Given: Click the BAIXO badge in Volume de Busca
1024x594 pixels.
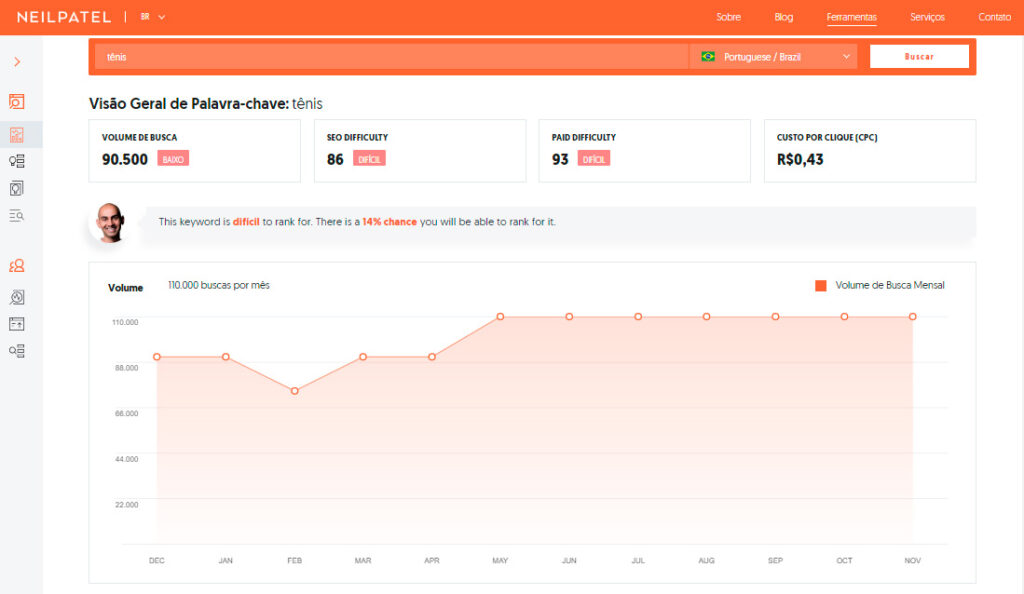Looking at the screenshot, I should coord(173,159).
